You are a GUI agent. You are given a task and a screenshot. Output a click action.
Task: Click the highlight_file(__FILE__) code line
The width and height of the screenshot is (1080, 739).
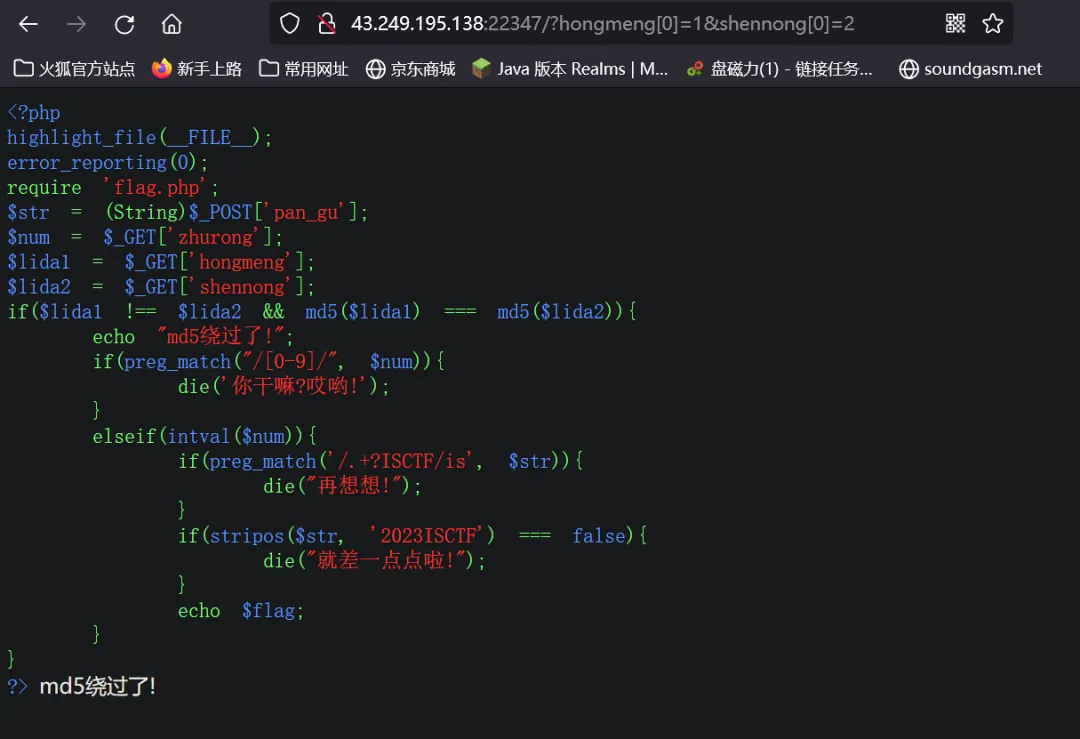pos(139,137)
